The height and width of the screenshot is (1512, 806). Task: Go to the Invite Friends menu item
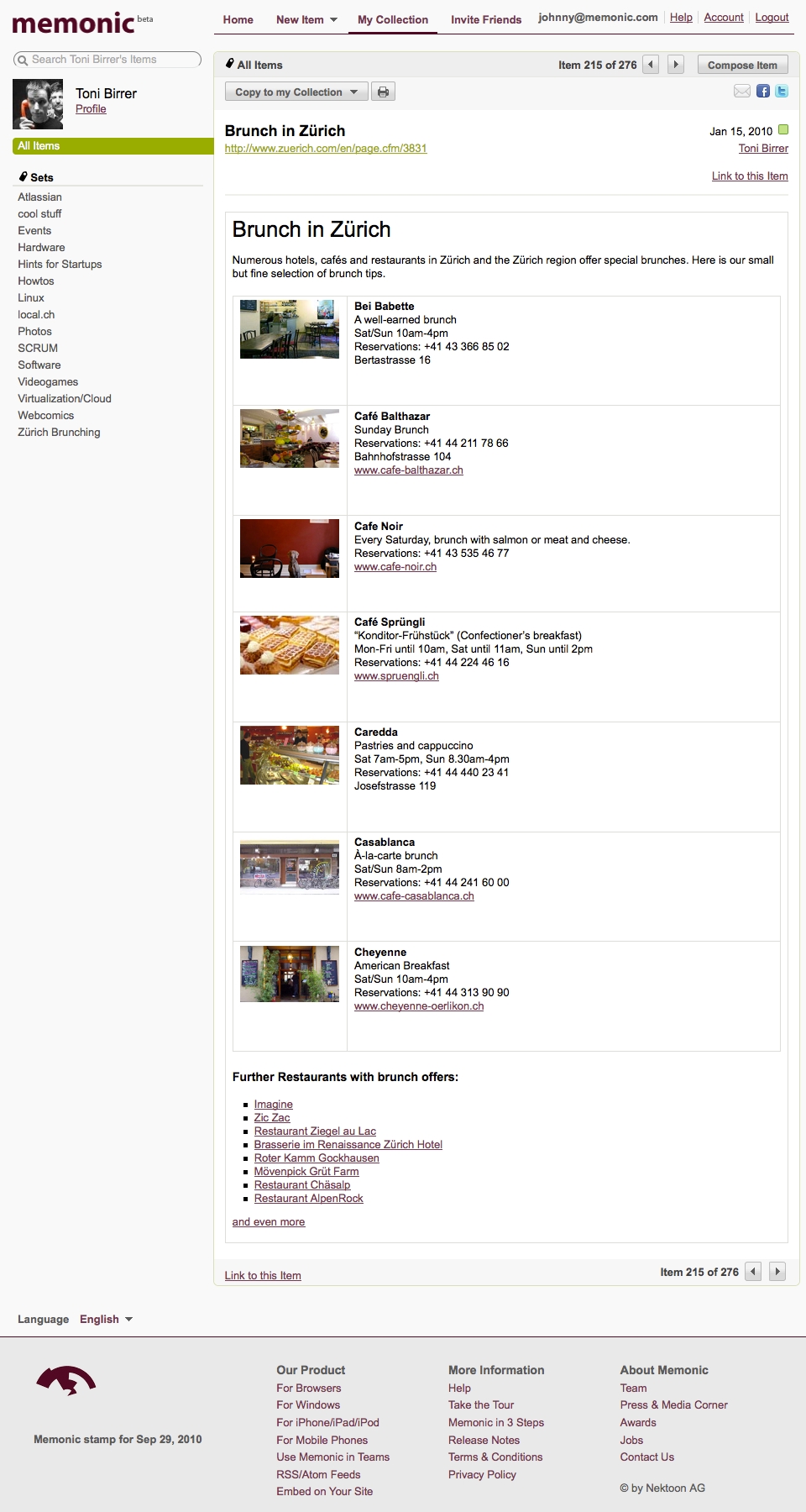486,19
